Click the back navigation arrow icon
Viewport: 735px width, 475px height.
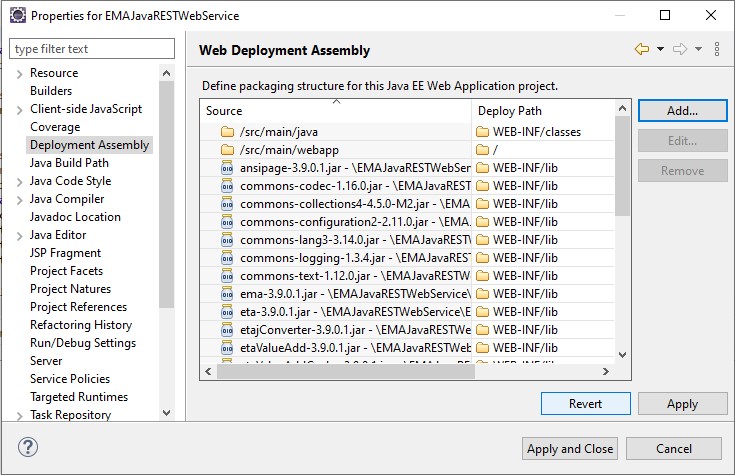tap(642, 49)
